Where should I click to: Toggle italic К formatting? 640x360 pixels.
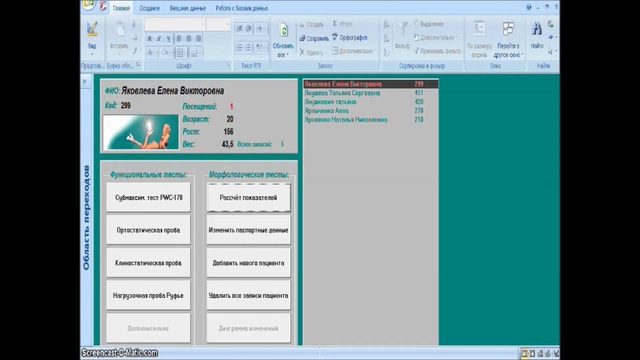pyautogui.click(x=159, y=39)
